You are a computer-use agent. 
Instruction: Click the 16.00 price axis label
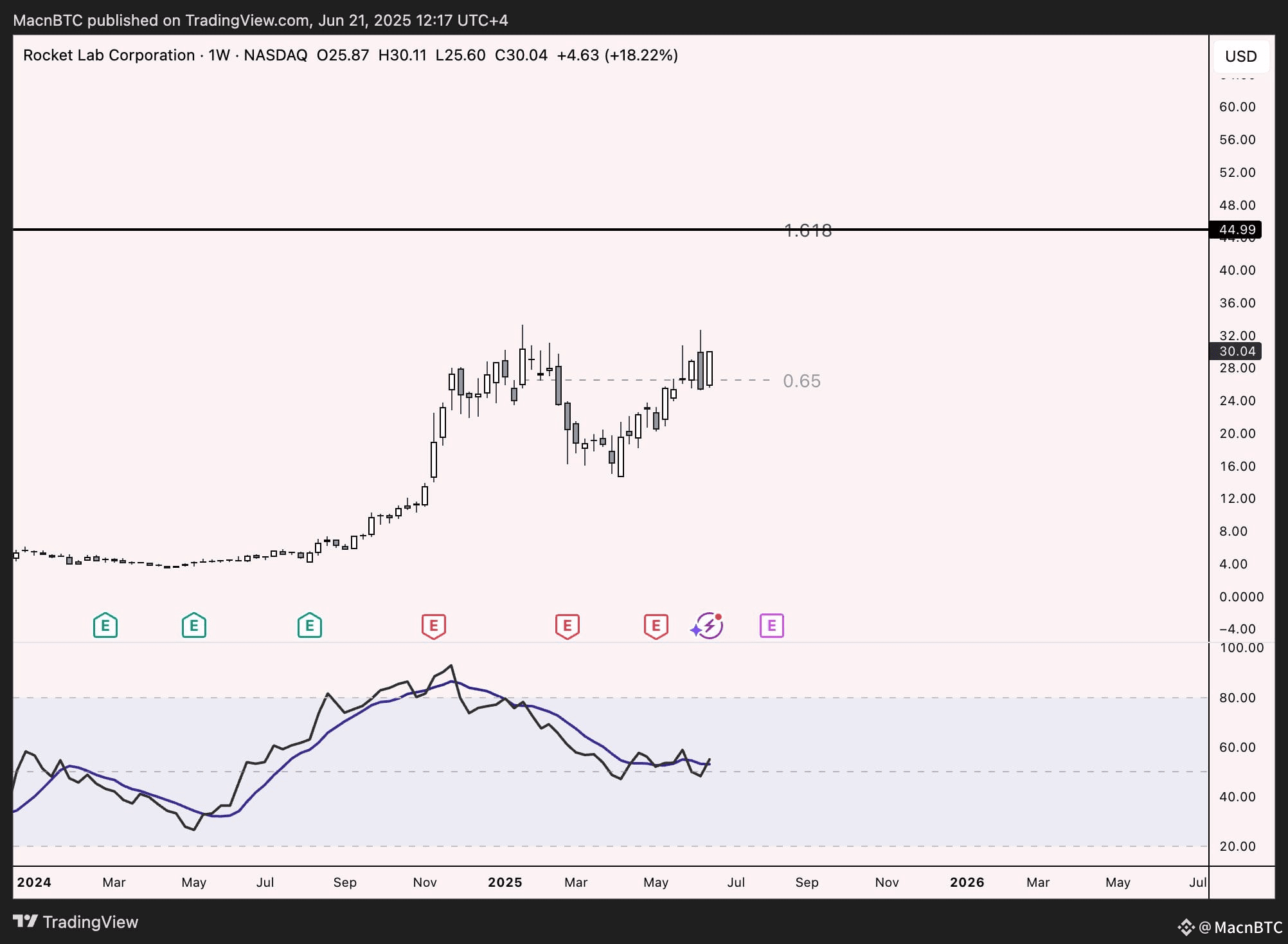[x=1238, y=466]
